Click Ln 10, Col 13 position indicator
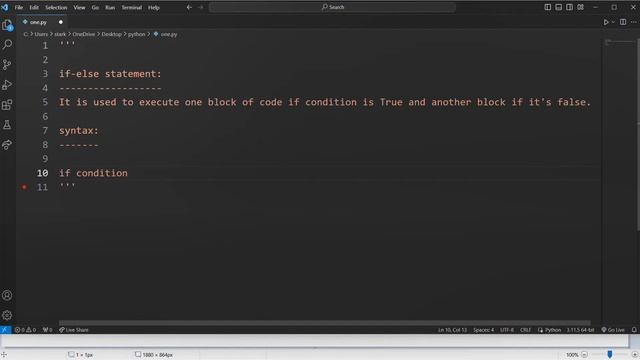 pyautogui.click(x=452, y=330)
